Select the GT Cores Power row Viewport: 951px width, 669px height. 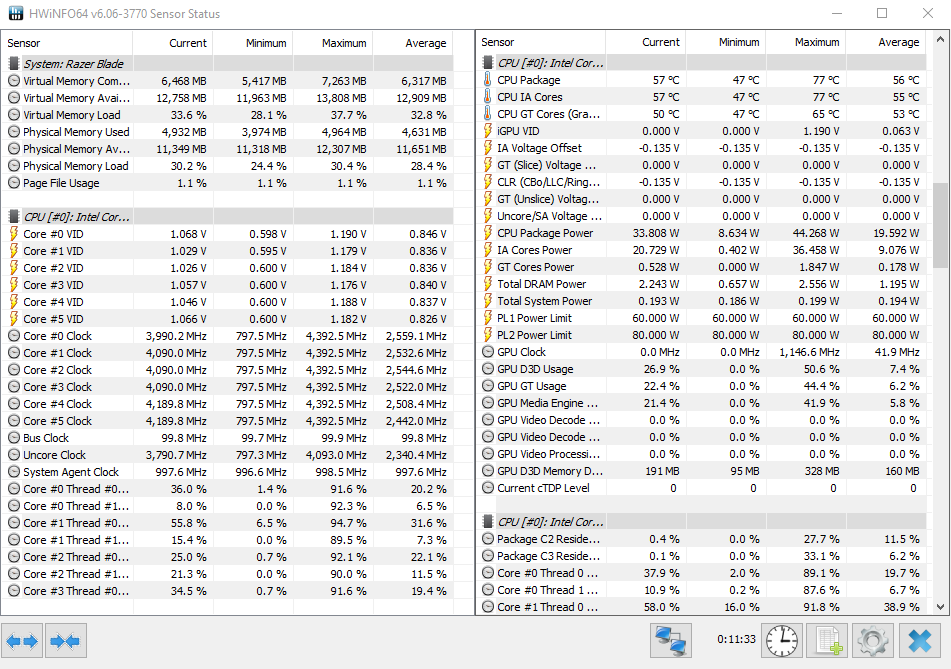(702, 267)
